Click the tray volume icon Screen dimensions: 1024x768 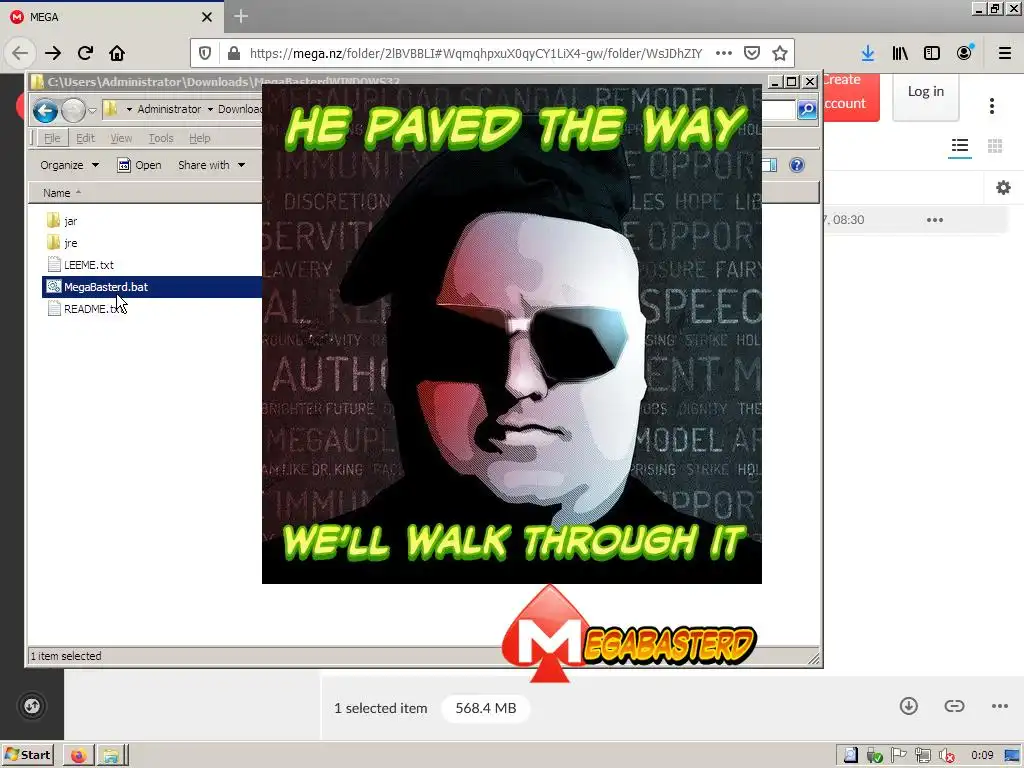[x=946, y=756]
